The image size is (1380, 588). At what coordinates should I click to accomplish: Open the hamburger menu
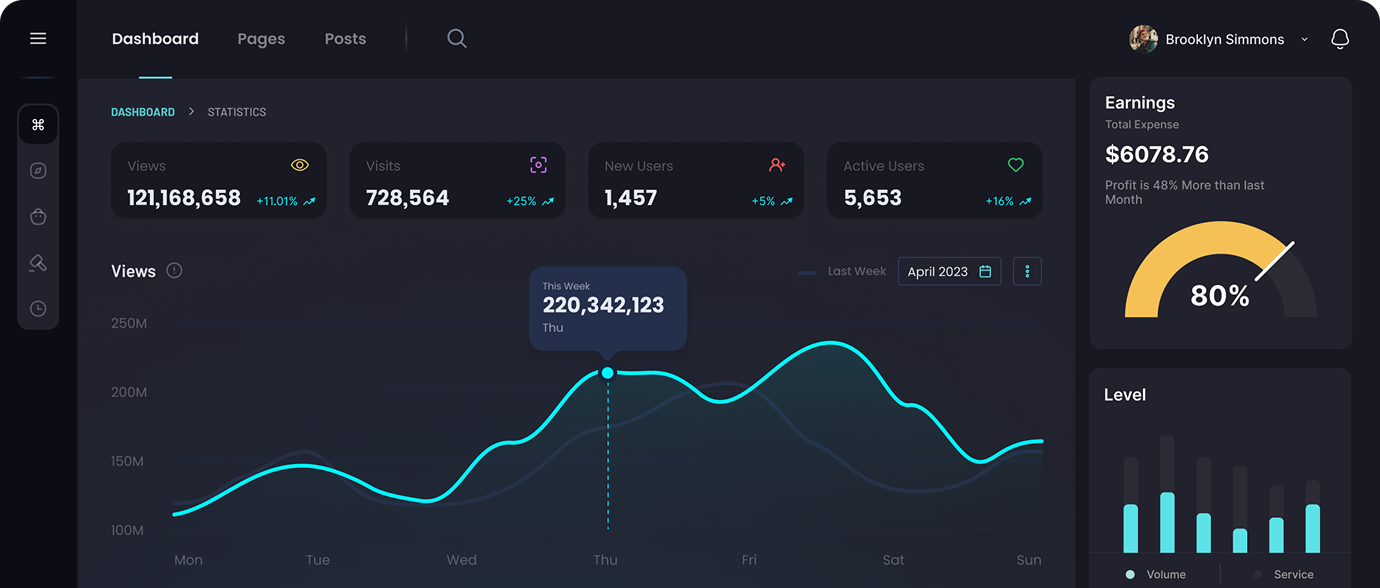tap(38, 39)
